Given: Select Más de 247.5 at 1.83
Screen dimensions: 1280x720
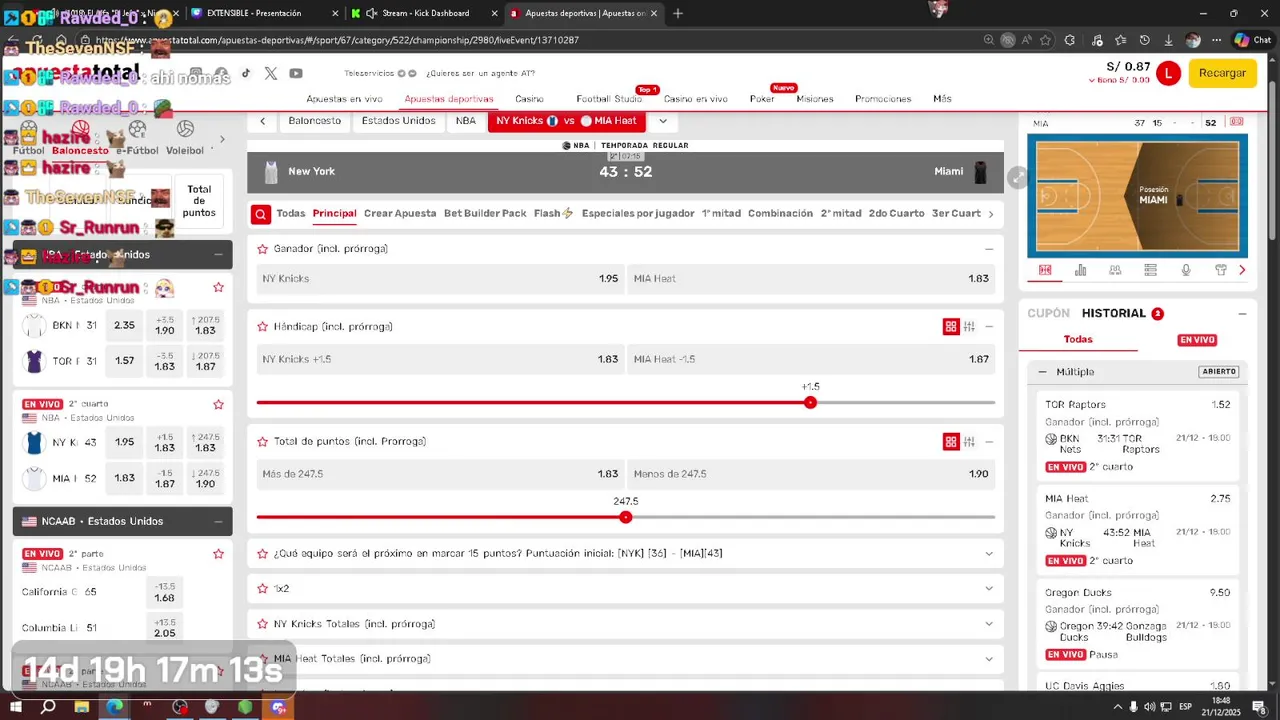Looking at the screenshot, I should (440, 474).
